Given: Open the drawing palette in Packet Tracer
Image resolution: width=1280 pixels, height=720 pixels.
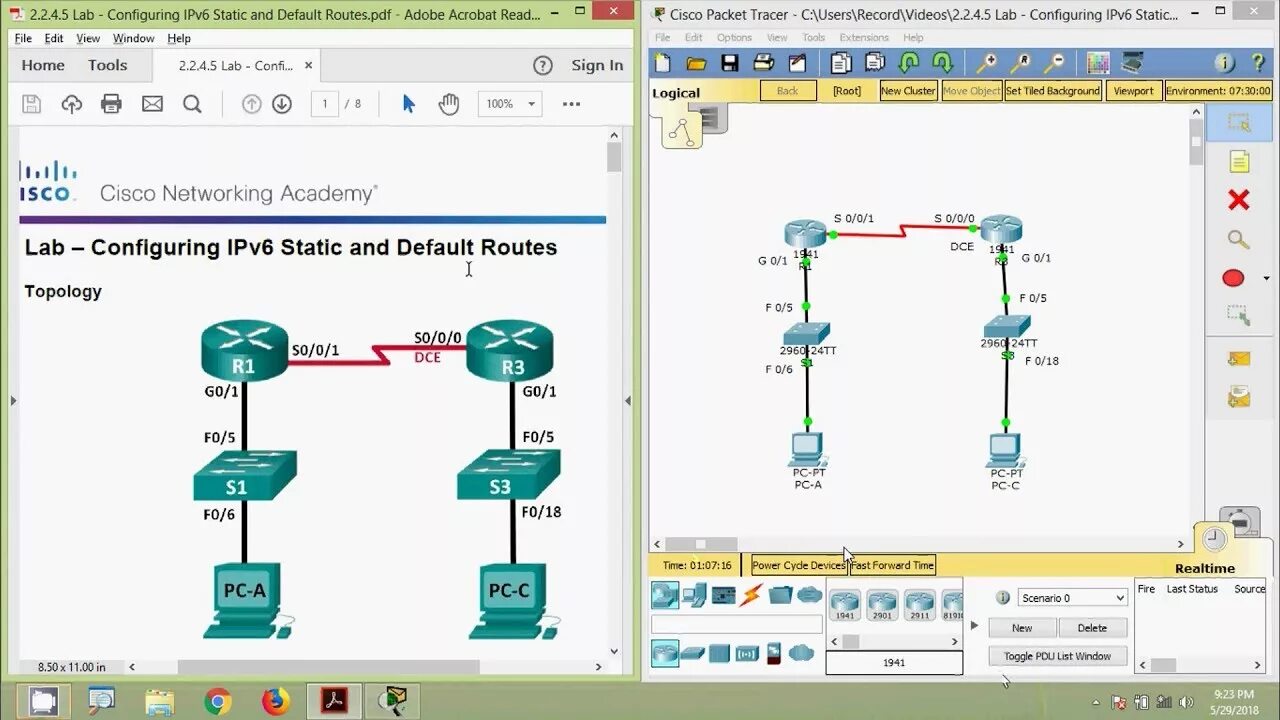Looking at the screenshot, I should [1098, 63].
